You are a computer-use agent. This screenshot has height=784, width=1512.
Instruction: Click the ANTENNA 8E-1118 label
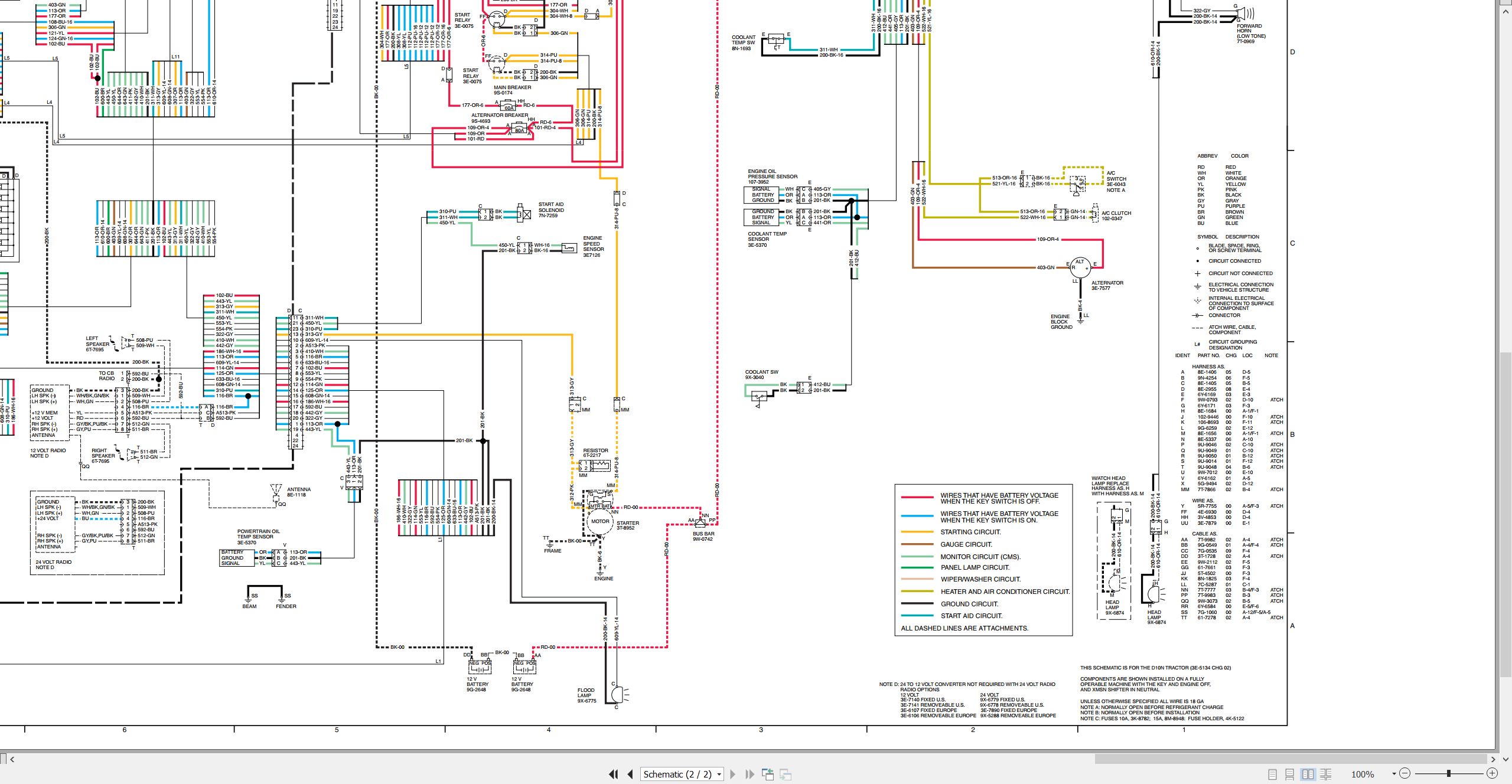click(299, 492)
